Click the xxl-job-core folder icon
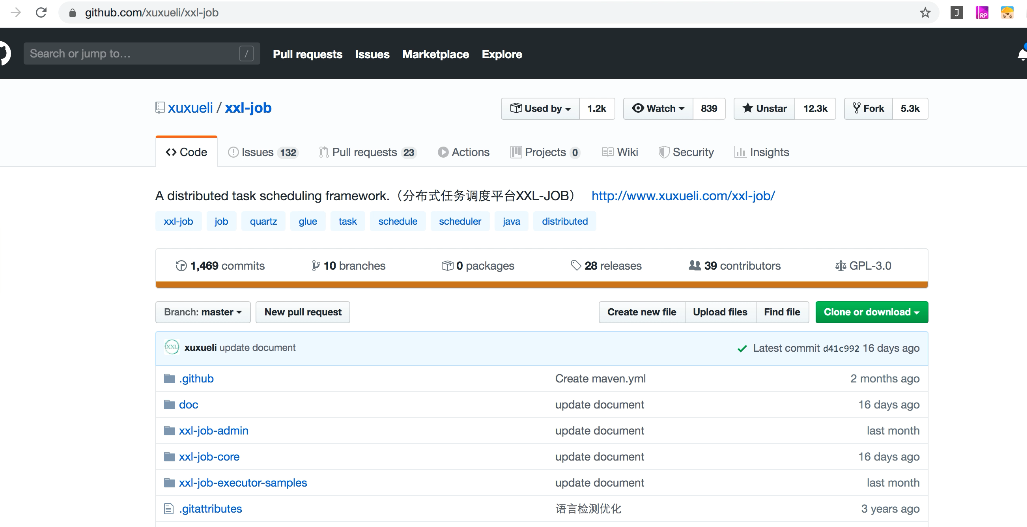This screenshot has height=527, width=1027. pos(170,457)
